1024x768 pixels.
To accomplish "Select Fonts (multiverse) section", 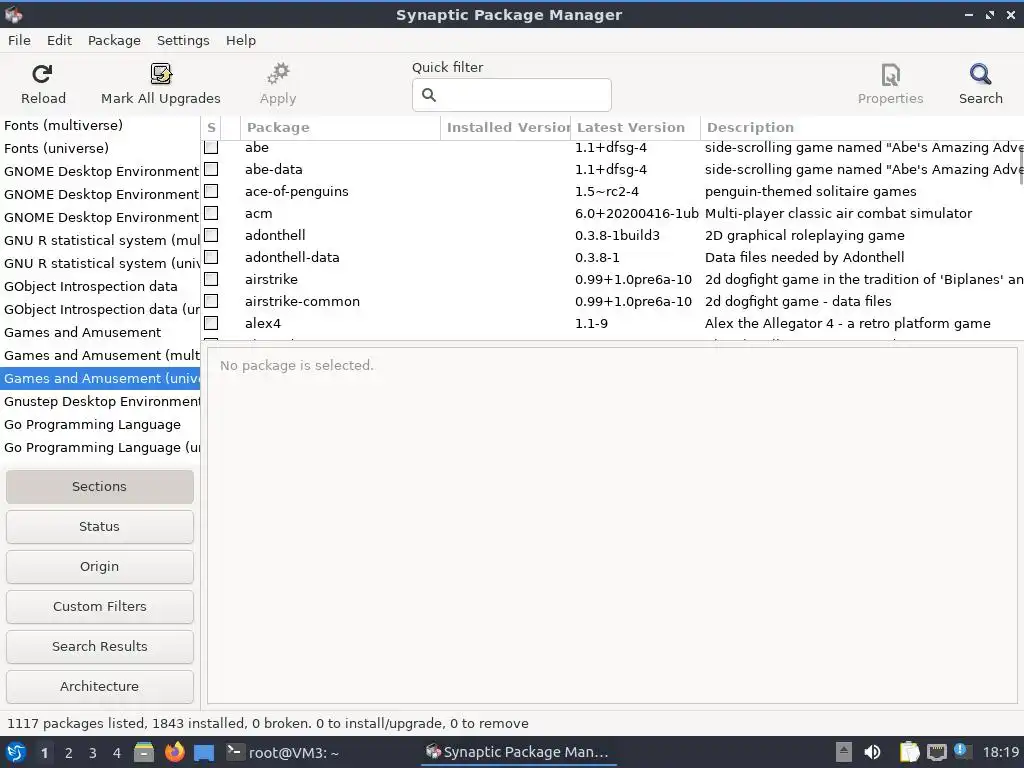I will tap(63, 125).
